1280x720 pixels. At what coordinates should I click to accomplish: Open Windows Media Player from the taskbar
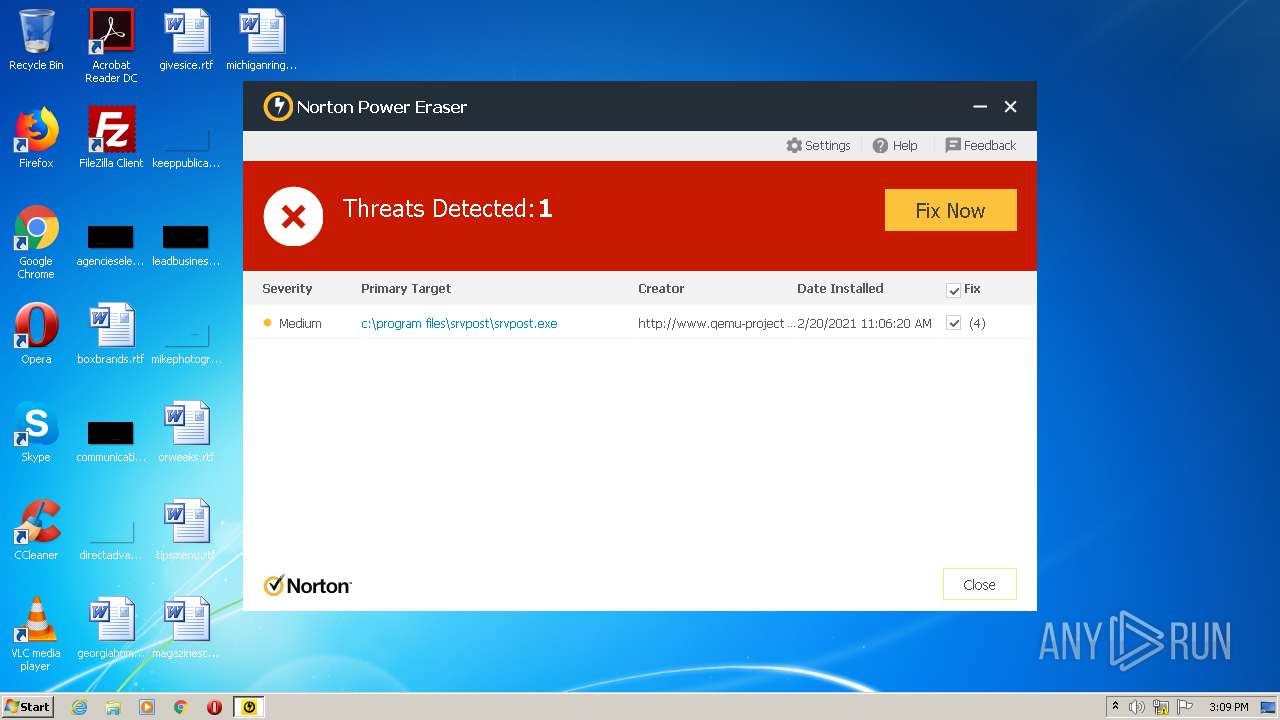[147, 707]
